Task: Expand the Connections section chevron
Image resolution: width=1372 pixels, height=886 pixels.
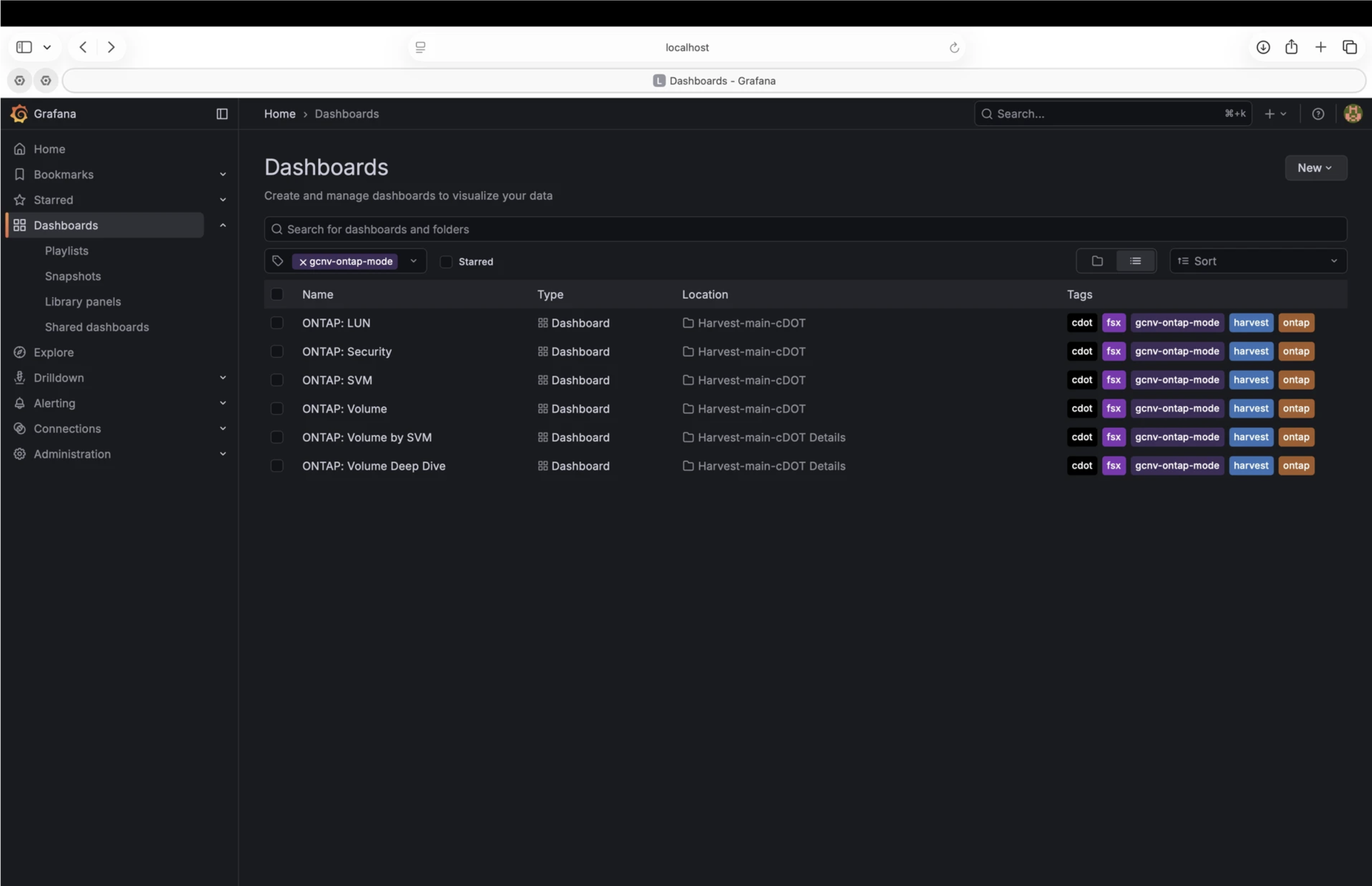Action: (222, 428)
